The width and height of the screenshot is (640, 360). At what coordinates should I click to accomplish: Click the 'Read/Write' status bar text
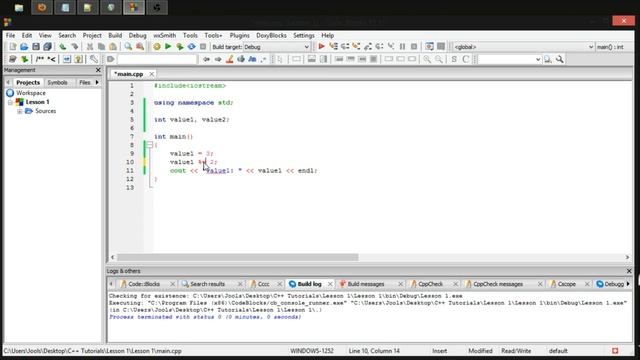[516, 351]
